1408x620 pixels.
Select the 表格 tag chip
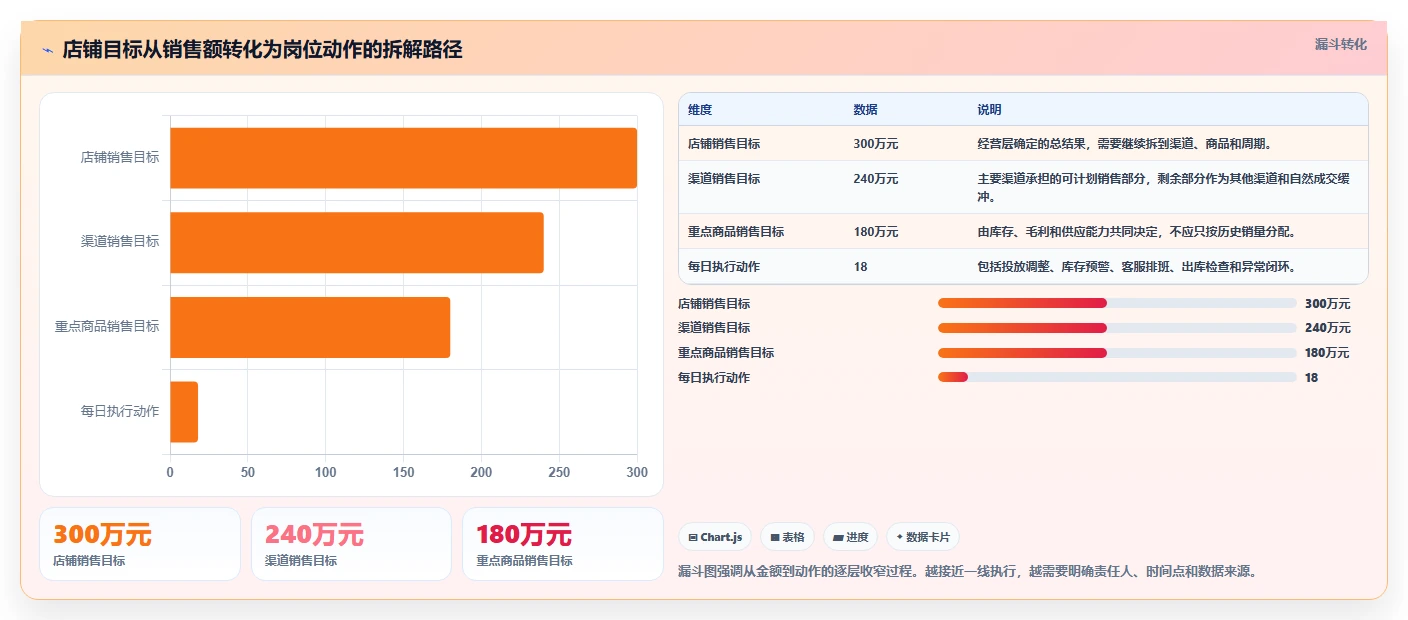pyautogui.click(x=787, y=537)
